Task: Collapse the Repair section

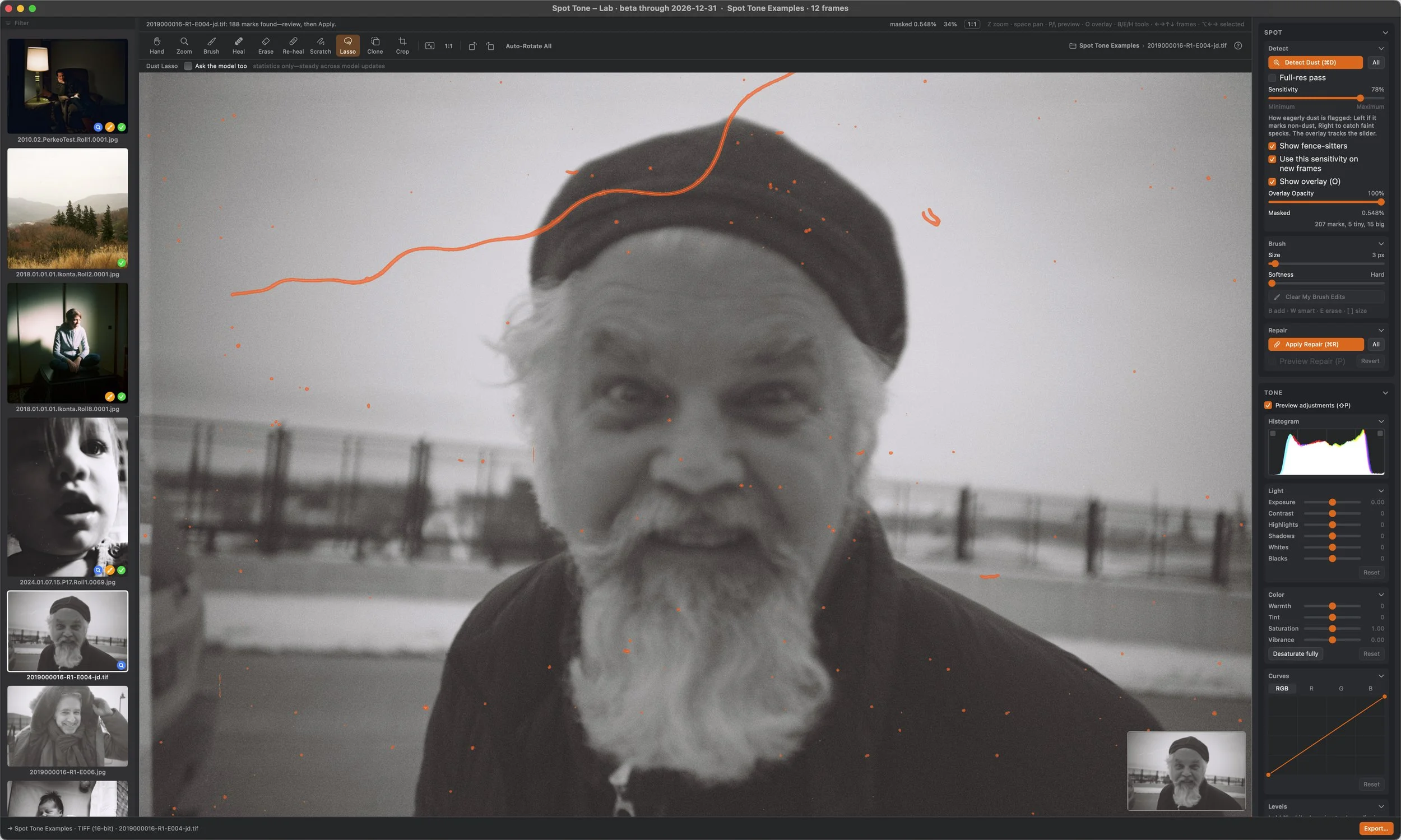Action: pyautogui.click(x=1381, y=331)
